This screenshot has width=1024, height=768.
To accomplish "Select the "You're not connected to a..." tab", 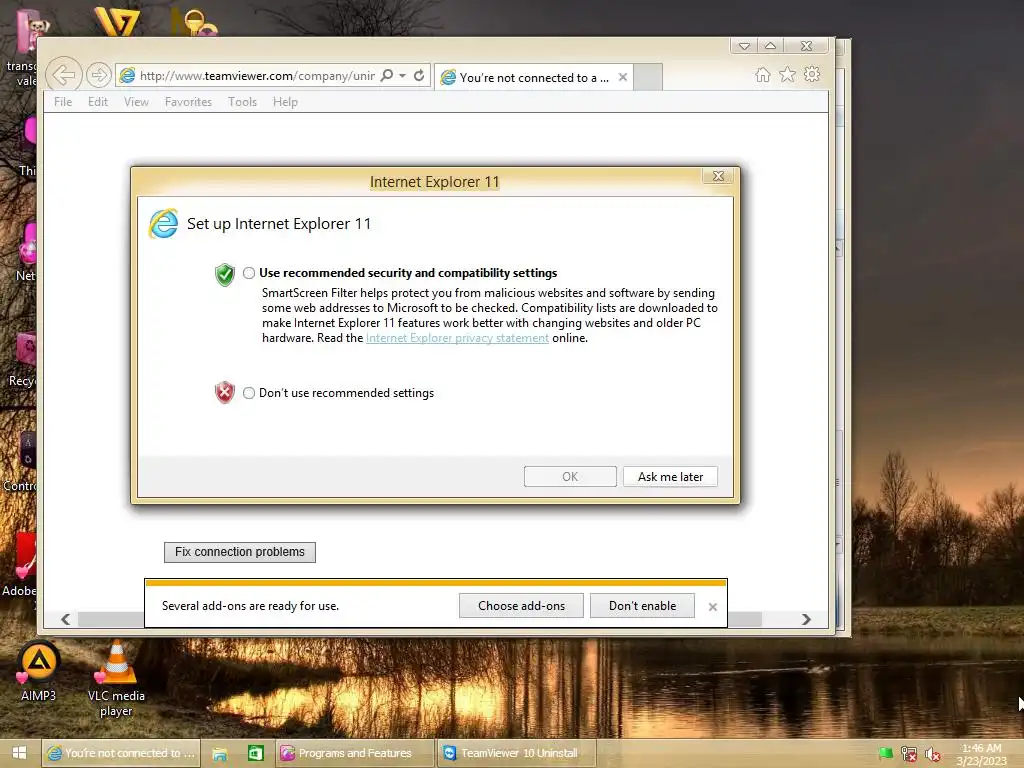I will click(534, 77).
